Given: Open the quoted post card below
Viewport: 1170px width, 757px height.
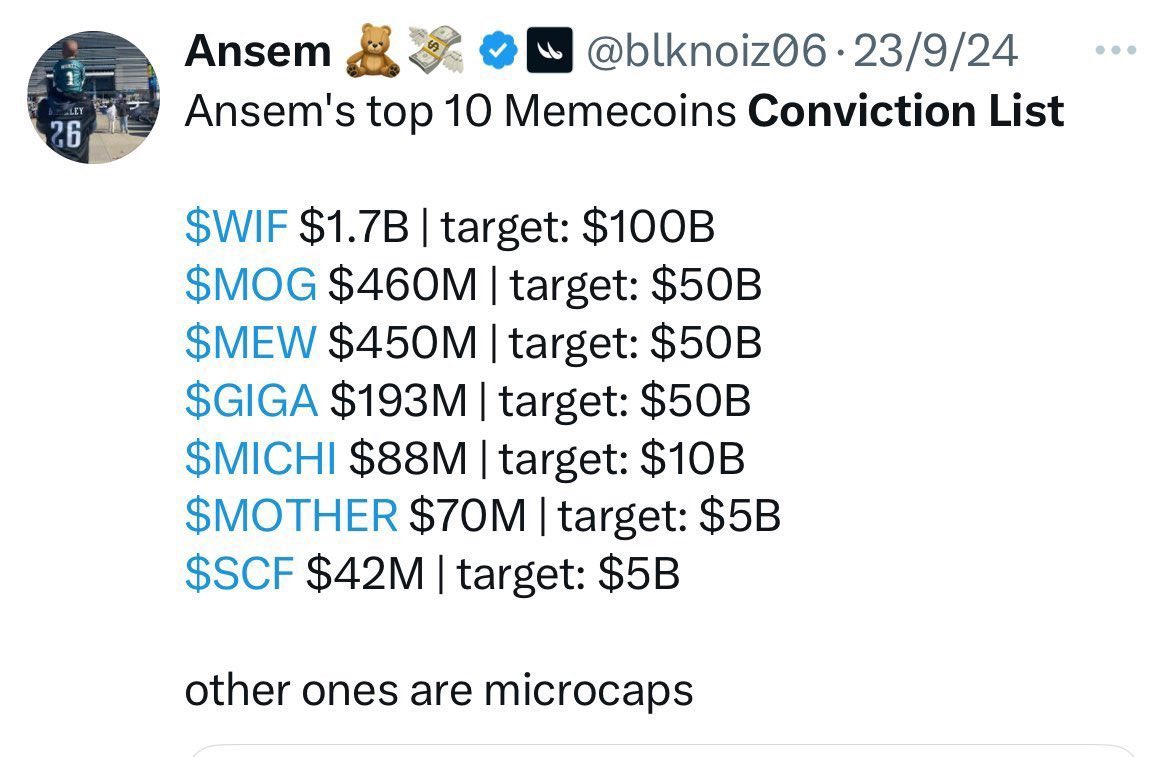Looking at the screenshot, I should (662, 749).
